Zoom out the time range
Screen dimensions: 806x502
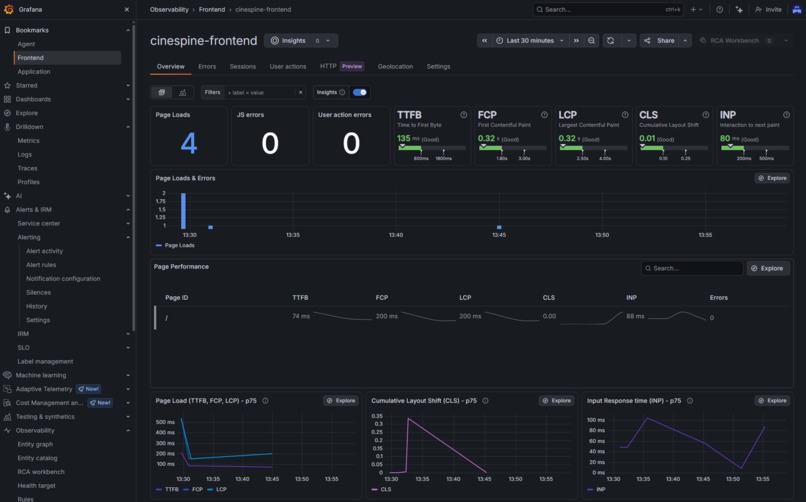tap(592, 41)
